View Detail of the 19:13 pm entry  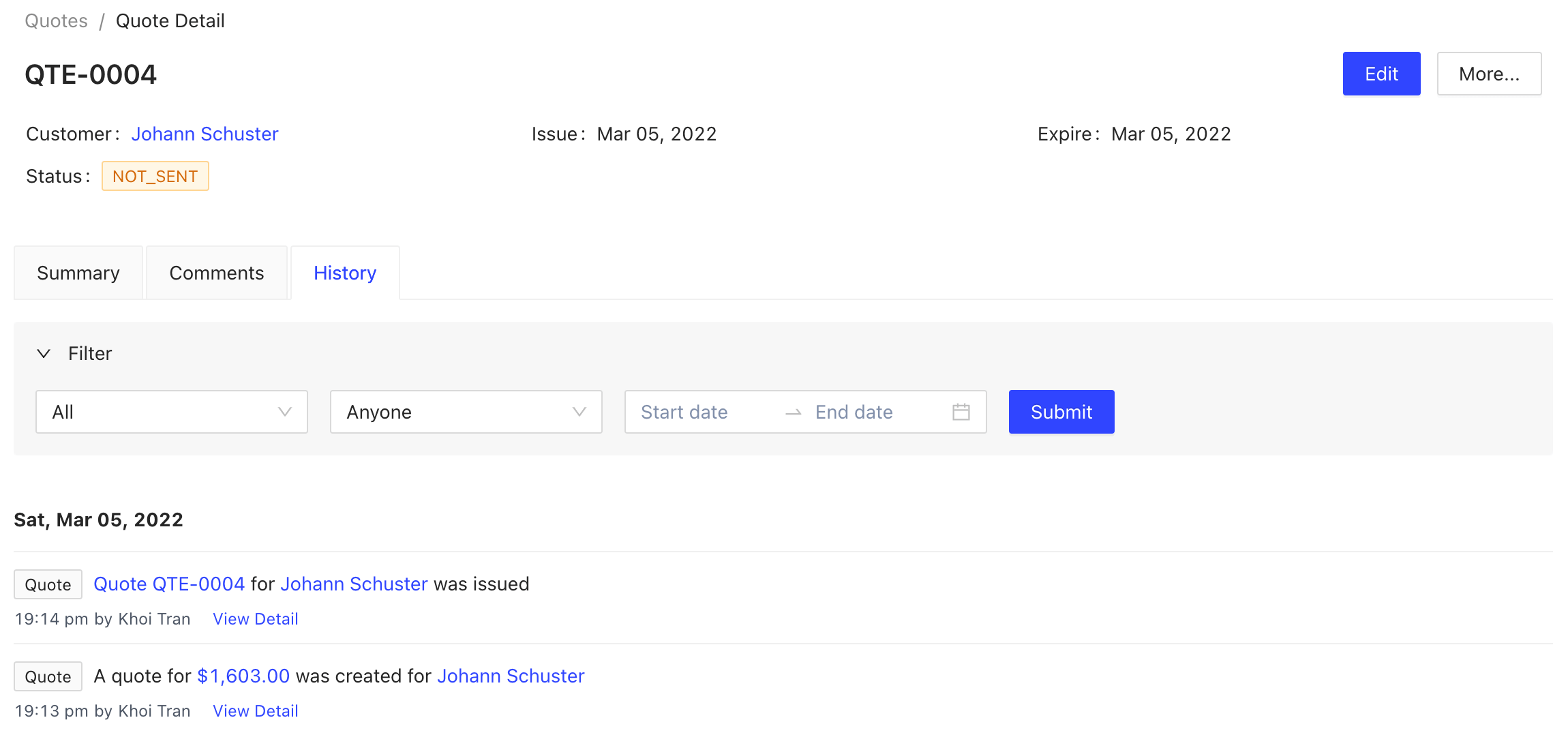(255, 710)
